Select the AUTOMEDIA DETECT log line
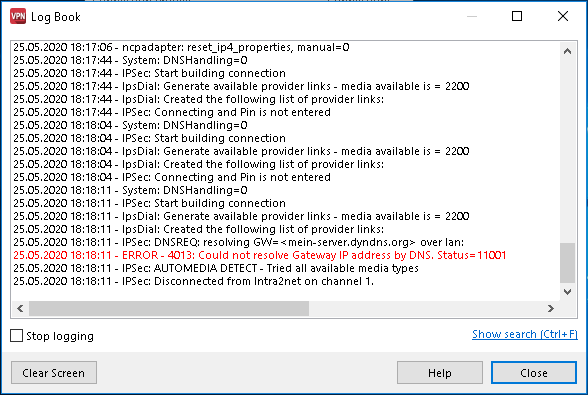Screen dimensions: 588x395 [x=216, y=268]
